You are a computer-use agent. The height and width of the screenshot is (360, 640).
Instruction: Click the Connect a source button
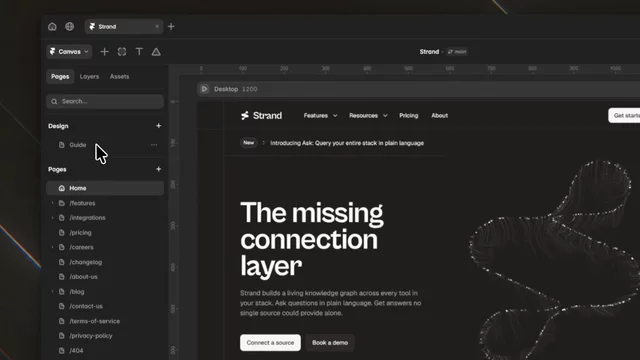[270, 342]
